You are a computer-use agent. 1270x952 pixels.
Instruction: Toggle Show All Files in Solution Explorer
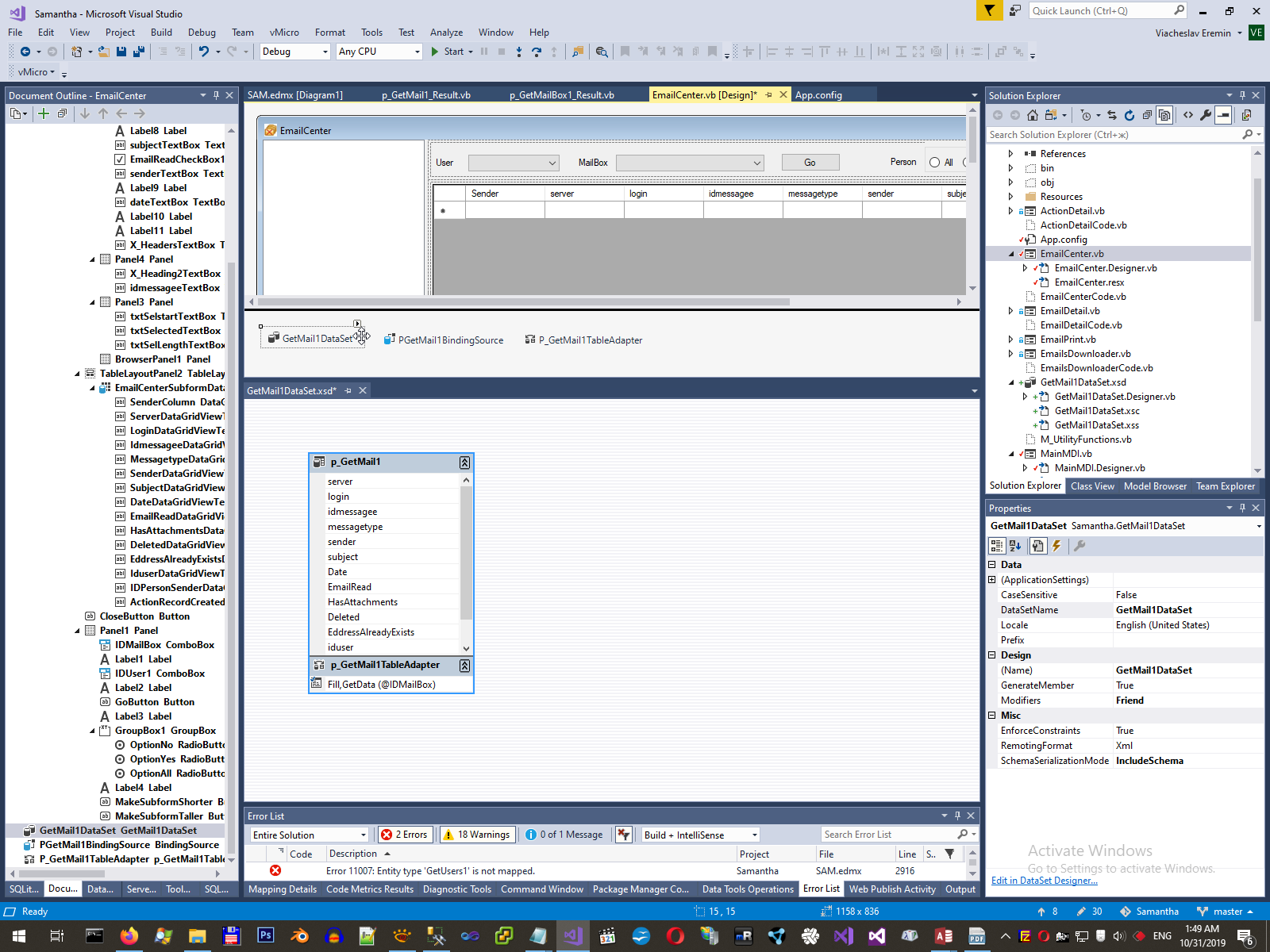point(1164,115)
